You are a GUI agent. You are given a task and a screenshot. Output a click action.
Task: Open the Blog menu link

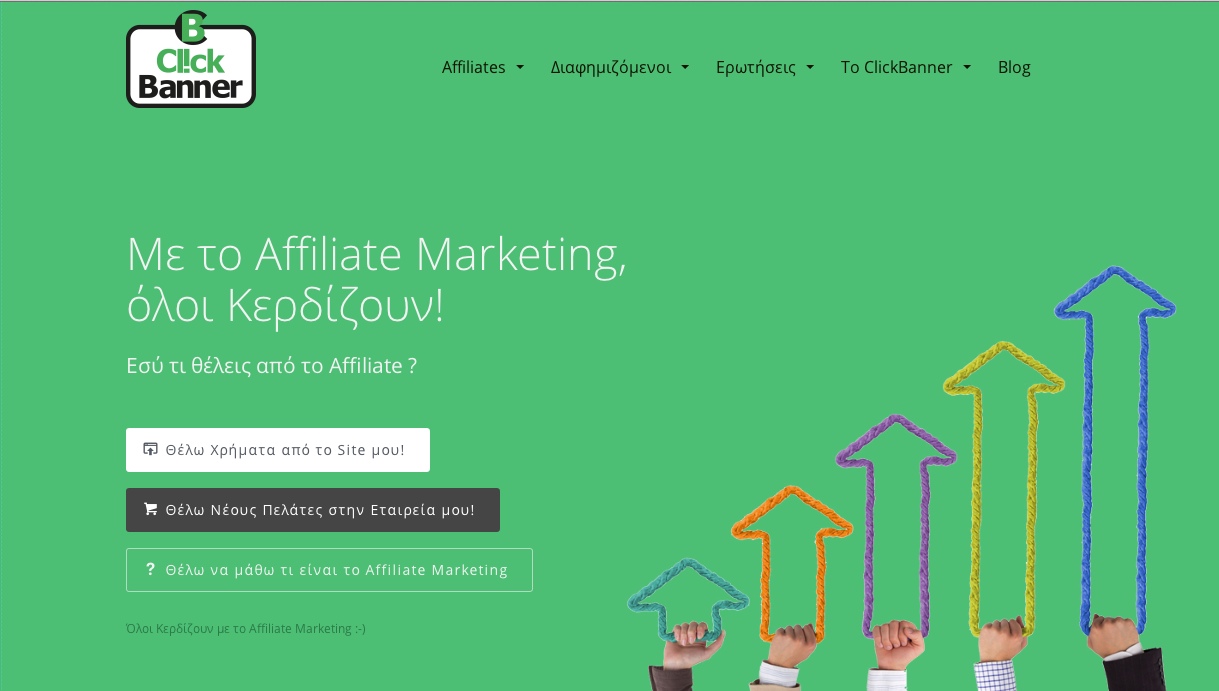[x=1014, y=67]
